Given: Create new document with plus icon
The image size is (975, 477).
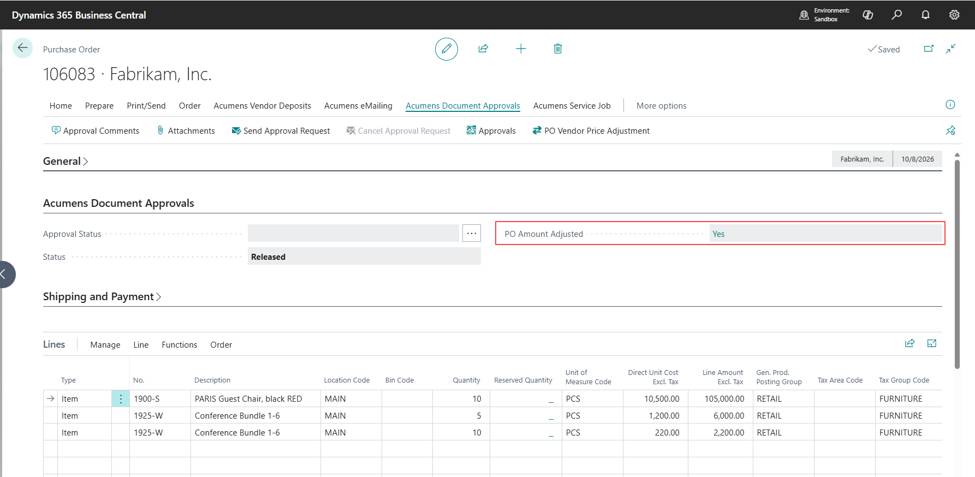Looking at the screenshot, I should pos(521,49).
